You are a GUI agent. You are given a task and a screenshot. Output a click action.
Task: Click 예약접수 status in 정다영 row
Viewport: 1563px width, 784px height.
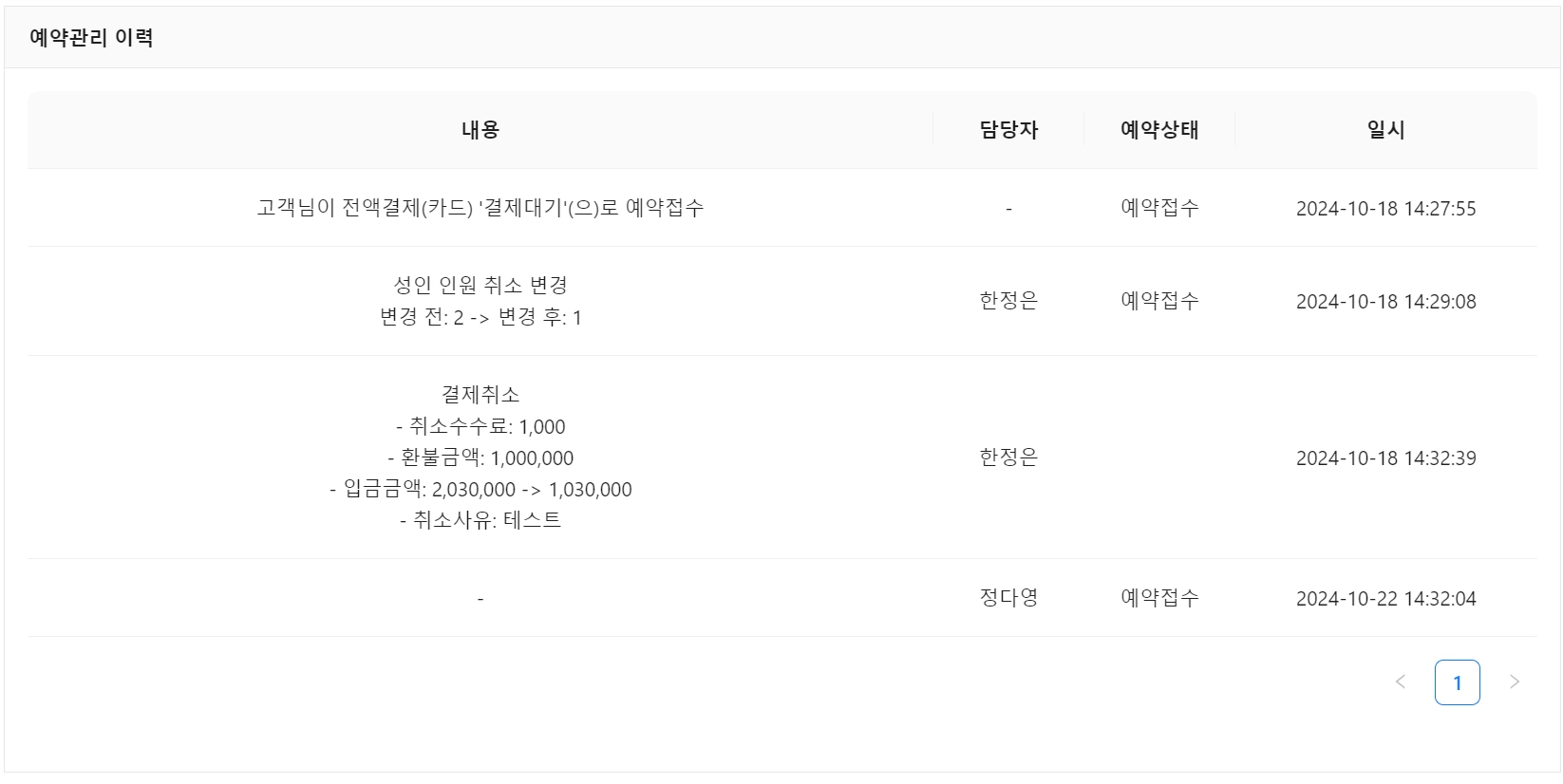click(x=1159, y=598)
